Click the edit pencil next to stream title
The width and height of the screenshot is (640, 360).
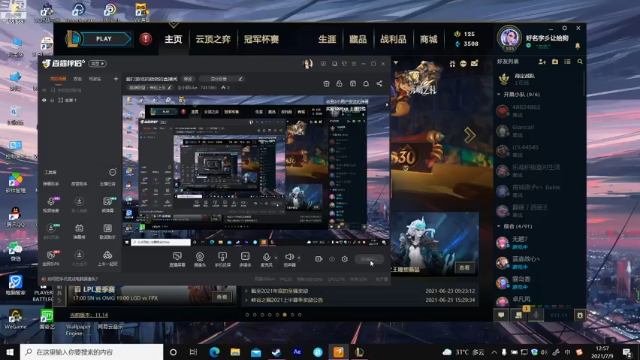240,79
